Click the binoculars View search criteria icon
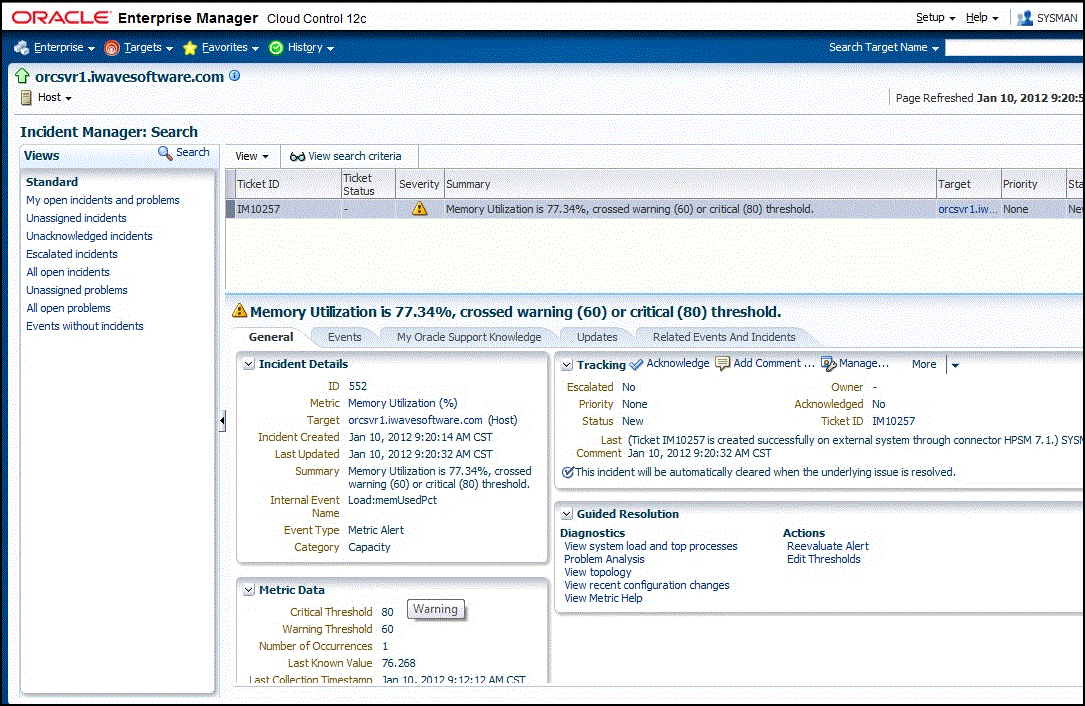Viewport: 1085px width, 706px height. [298, 156]
